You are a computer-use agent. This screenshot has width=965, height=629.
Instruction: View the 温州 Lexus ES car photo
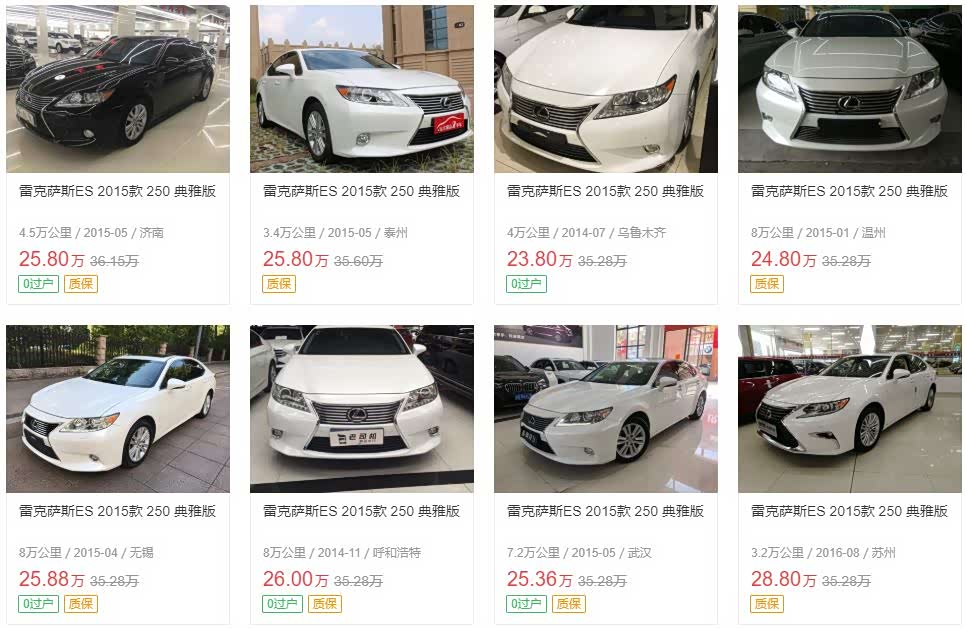[849, 89]
